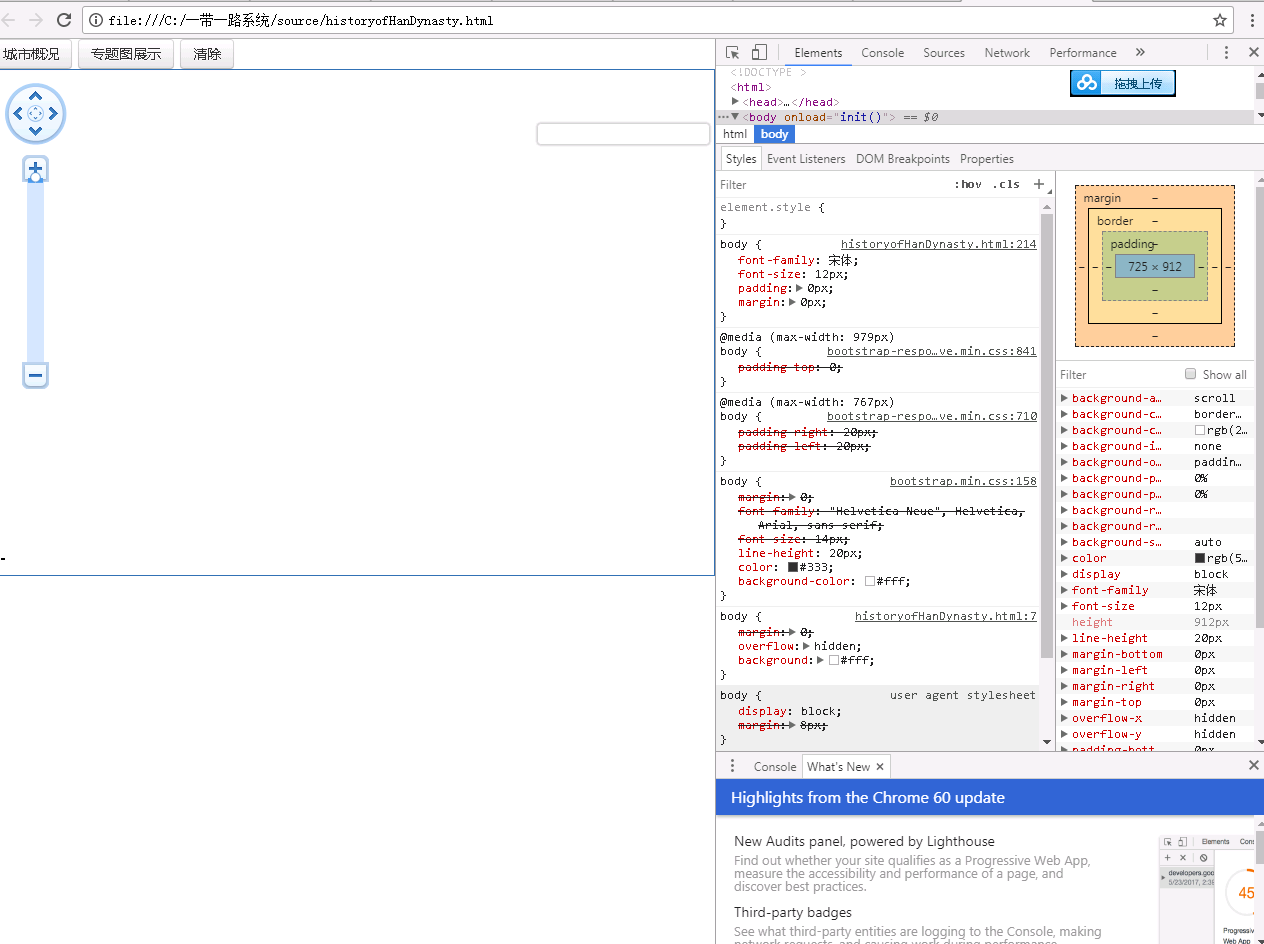Switch to the Event Listeners pane

pyautogui.click(x=806, y=159)
